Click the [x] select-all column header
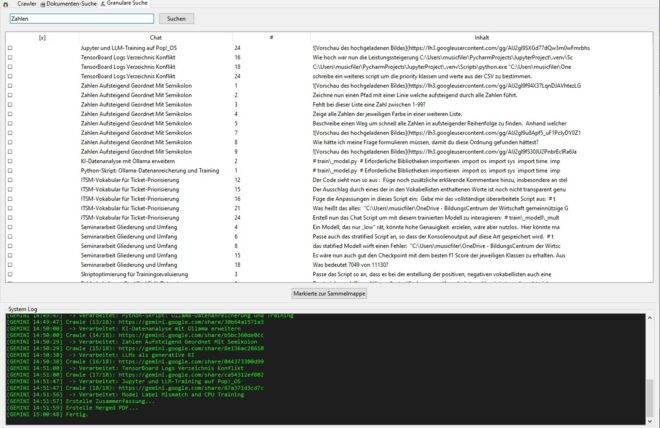Screen dimensions: 660x428 (x=42, y=37)
